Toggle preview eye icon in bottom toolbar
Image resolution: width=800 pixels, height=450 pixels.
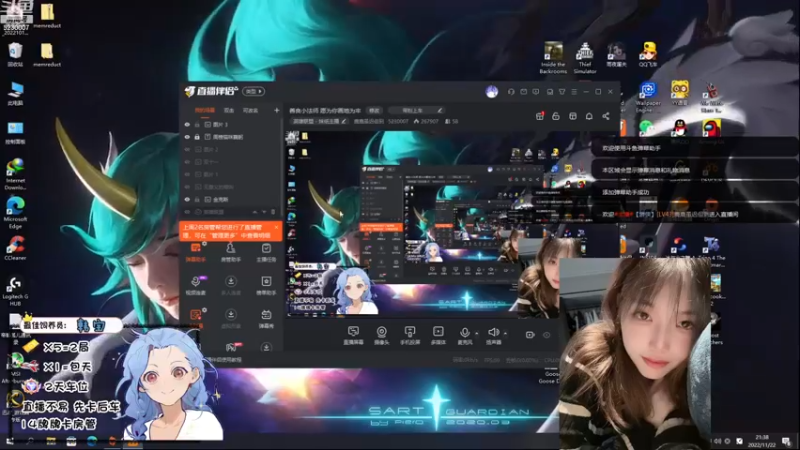click(546, 335)
